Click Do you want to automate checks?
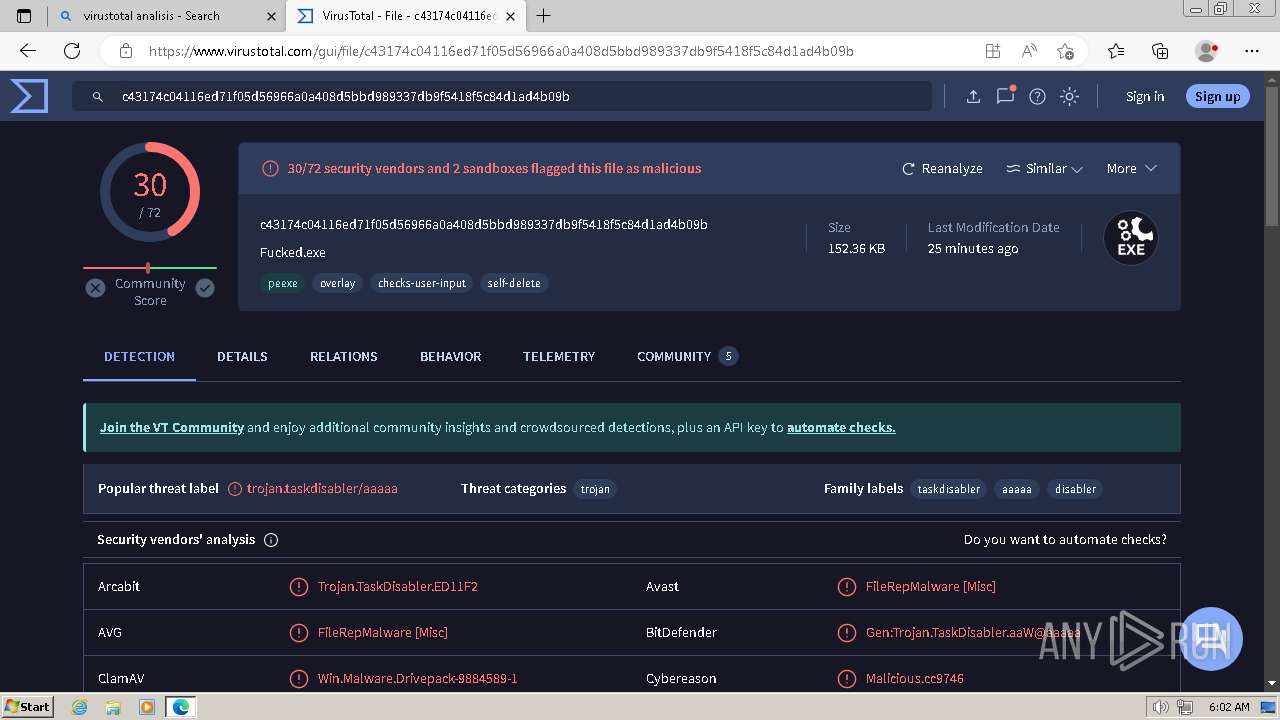The width and height of the screenshot is (1280, 720). pyautogui.click(x=1065, y=540)
